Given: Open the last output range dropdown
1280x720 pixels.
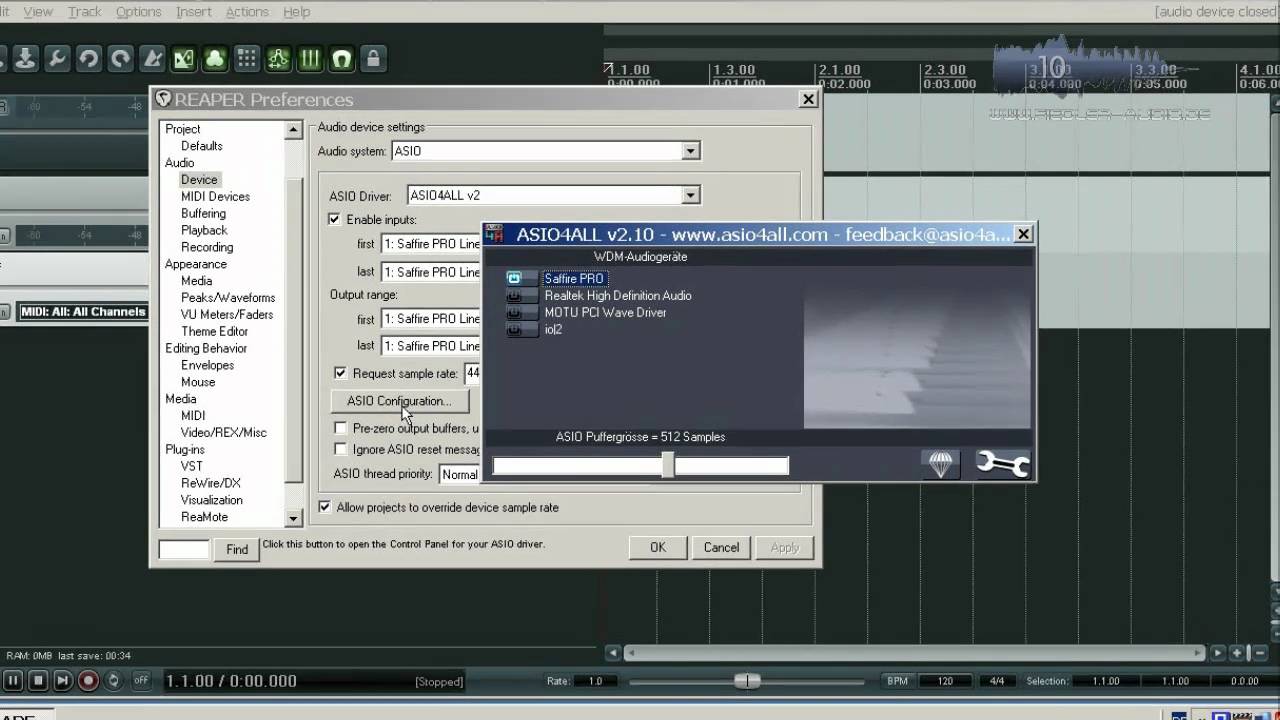Looking at the screenshot, I should point(431,346).
